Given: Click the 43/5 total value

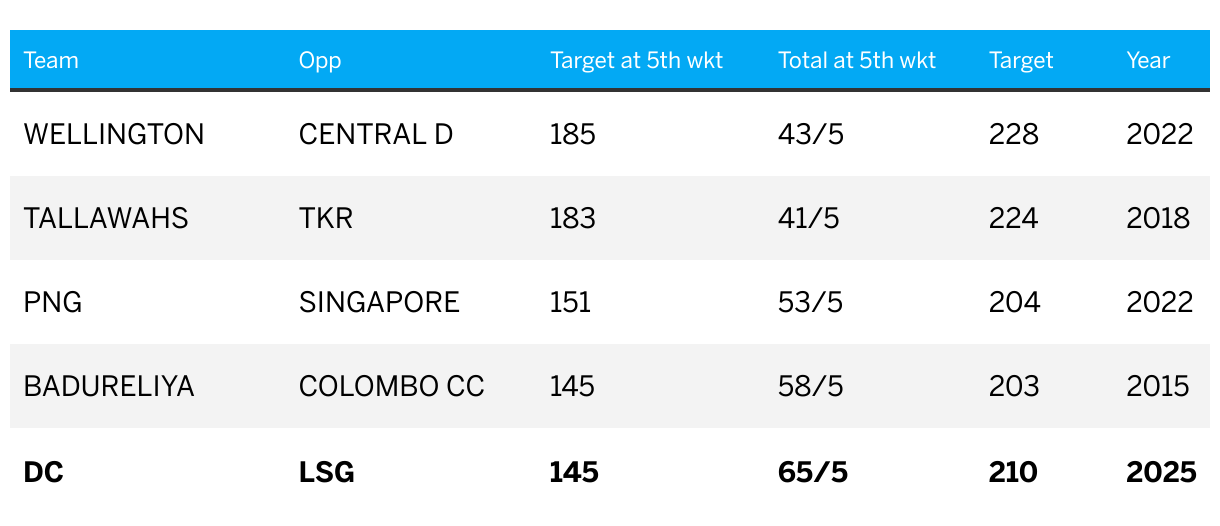Looking at the screenshot, I should 811,134.
